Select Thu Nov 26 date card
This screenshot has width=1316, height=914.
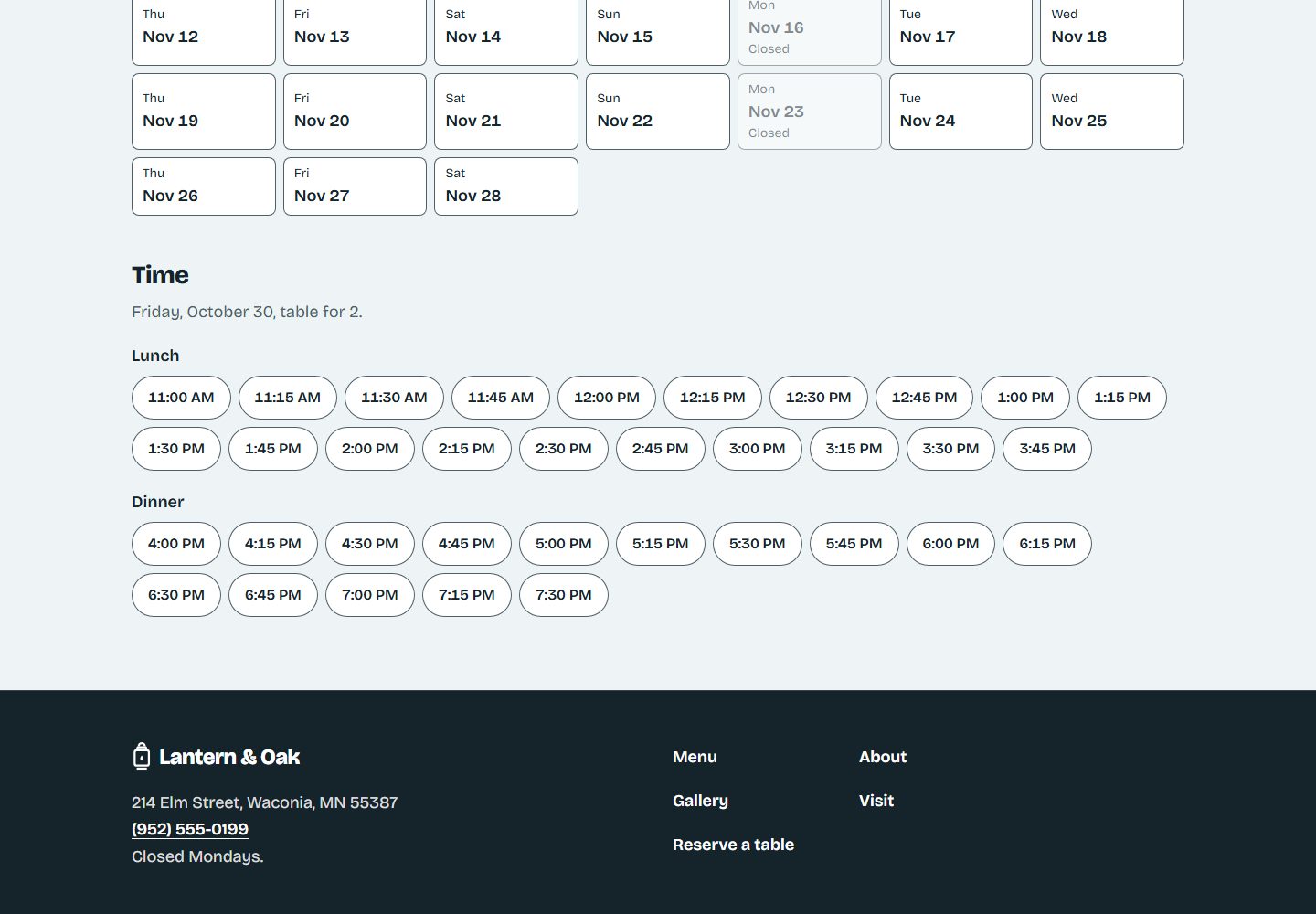pos(204,186)
